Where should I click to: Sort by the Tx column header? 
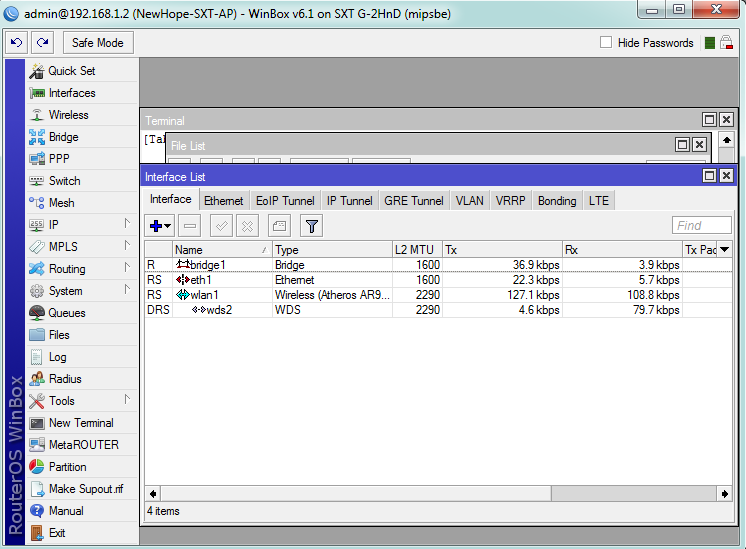[502, 249]
